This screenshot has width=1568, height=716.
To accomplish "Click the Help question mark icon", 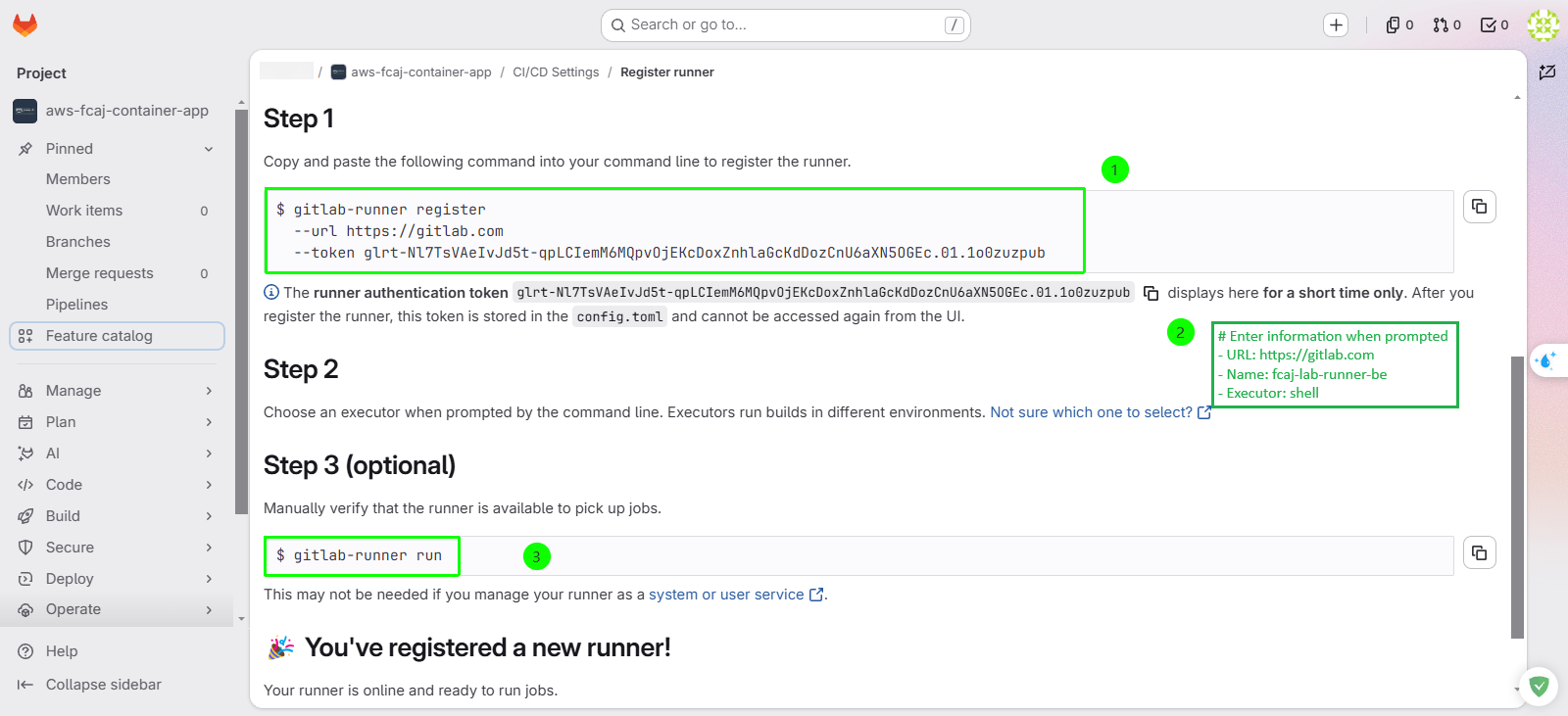I will (x=25, y=651).
